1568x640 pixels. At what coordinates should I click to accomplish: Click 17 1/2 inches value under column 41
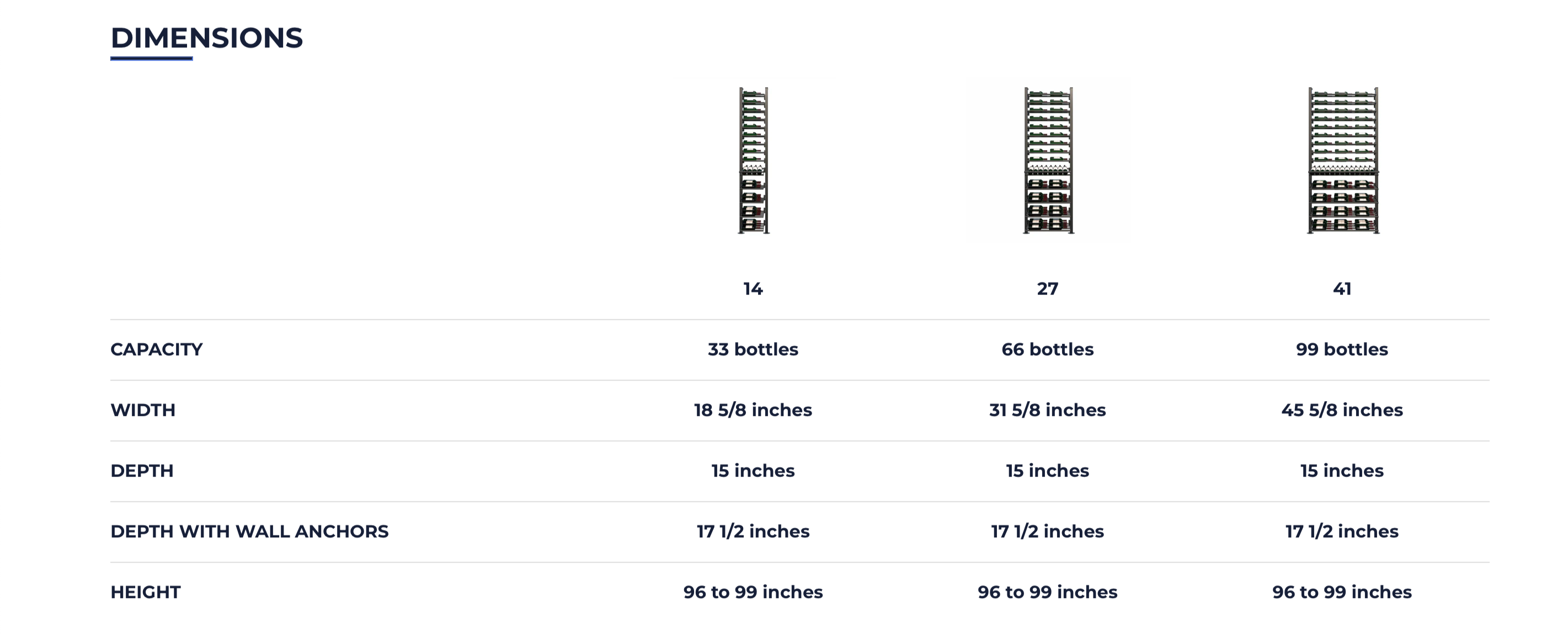[x=1342, y=532]
